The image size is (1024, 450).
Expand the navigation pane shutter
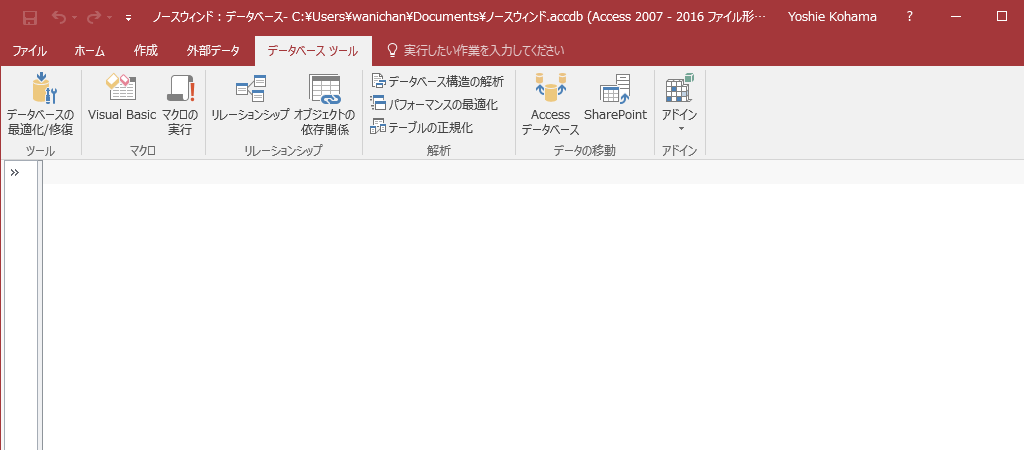click(x=15, y=172)
